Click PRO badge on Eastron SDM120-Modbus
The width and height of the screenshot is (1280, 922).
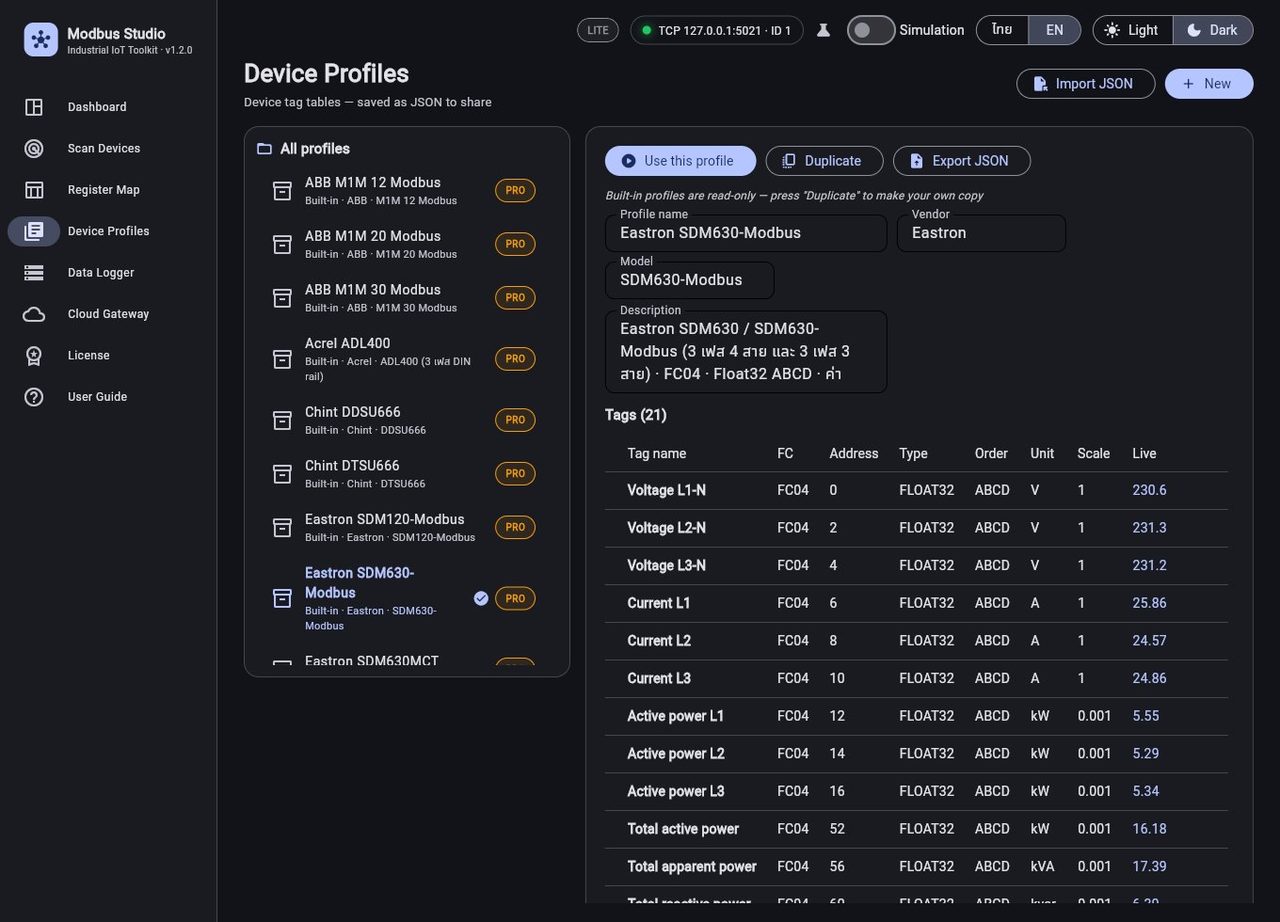[x=515, y=527]
